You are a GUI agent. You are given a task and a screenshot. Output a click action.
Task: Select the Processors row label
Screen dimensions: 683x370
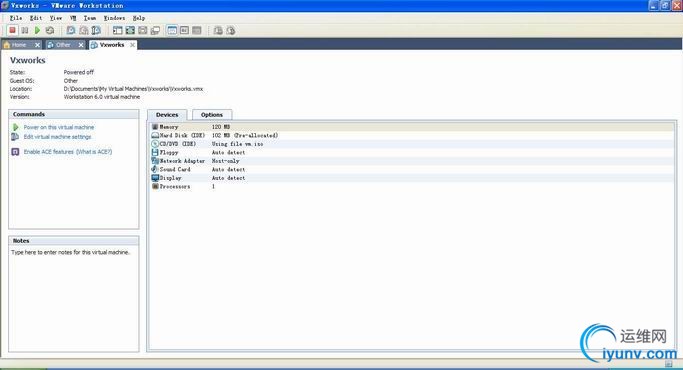[175, 186]
